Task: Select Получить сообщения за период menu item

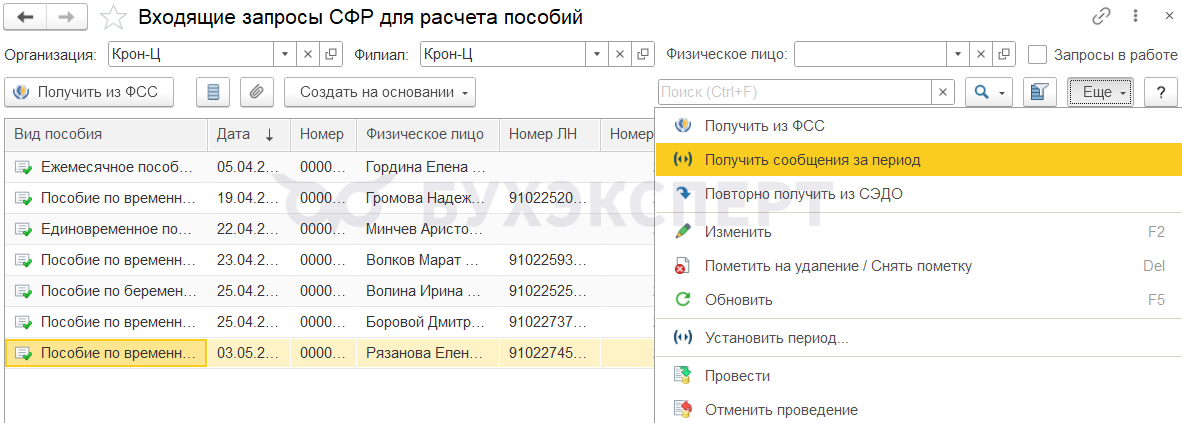Action: [x=812, y=160]
